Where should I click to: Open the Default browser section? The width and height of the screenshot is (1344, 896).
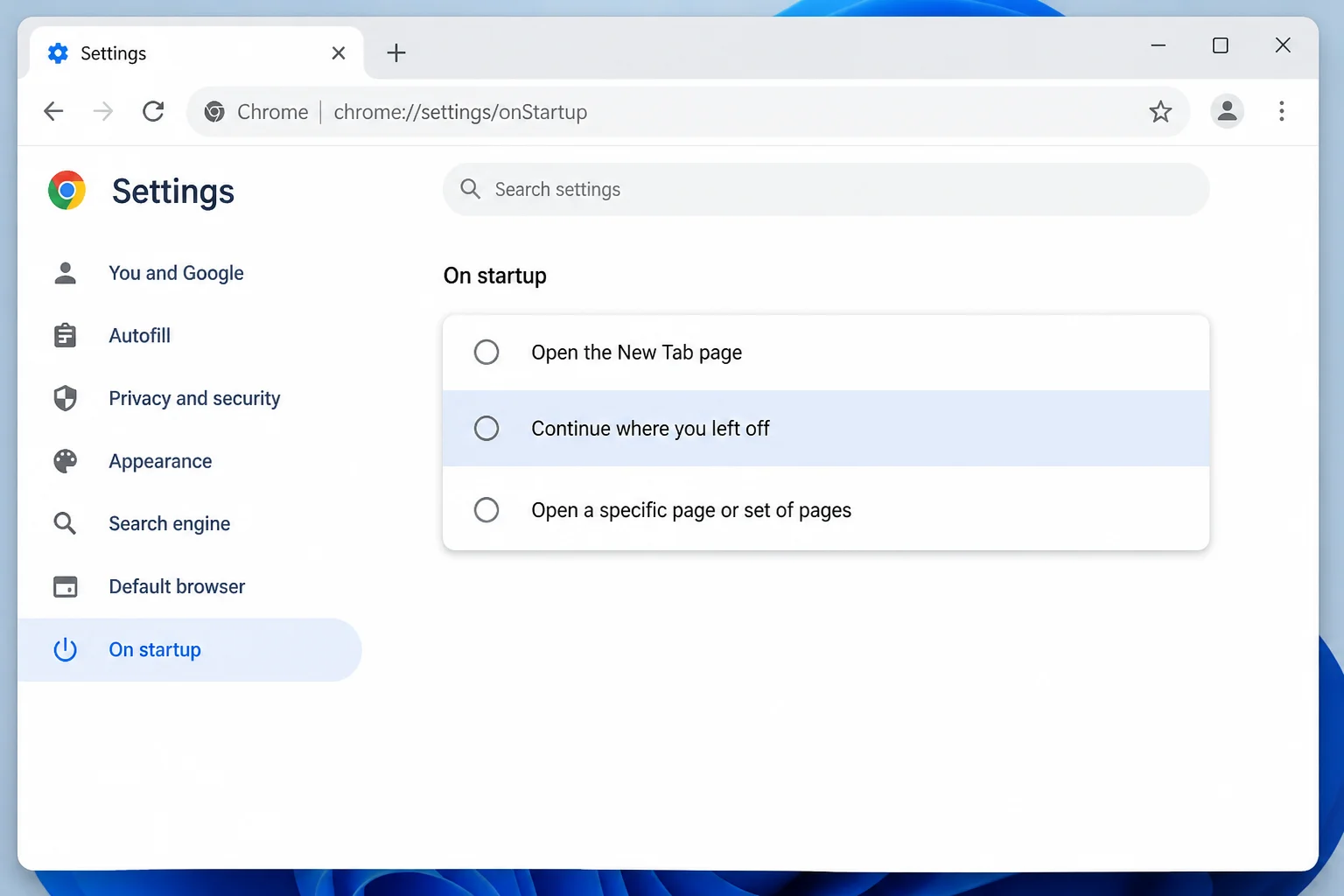tap(189, 586)
